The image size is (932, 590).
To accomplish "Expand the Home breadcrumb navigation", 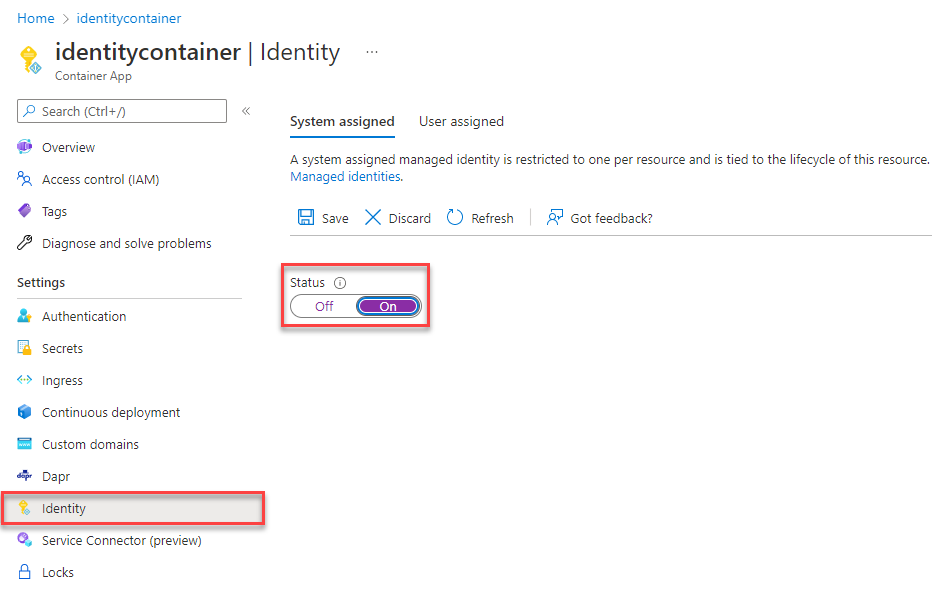I will (x=35, y=18).
